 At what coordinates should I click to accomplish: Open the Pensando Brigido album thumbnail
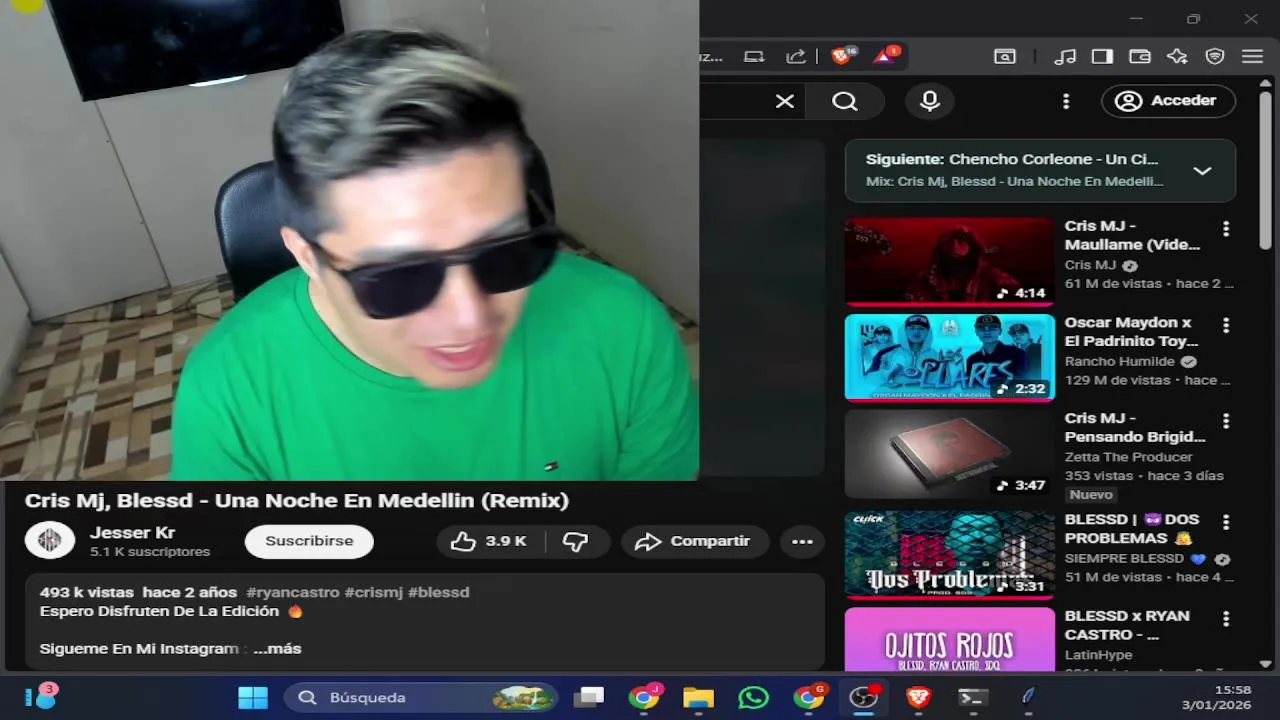950,454
